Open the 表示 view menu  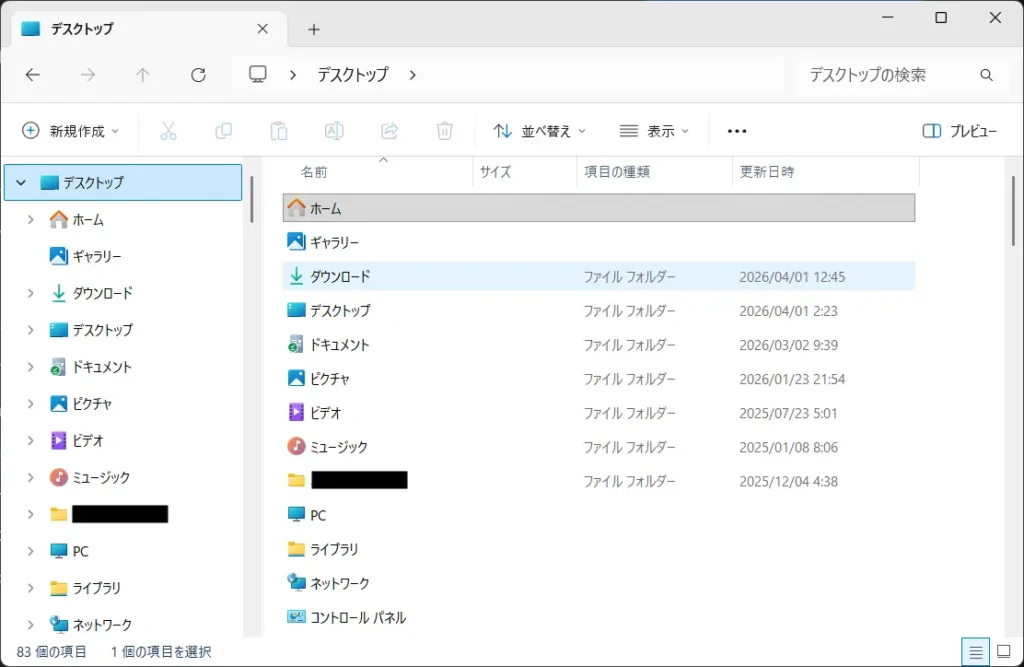pyautogui.click(x=655, y=131)
